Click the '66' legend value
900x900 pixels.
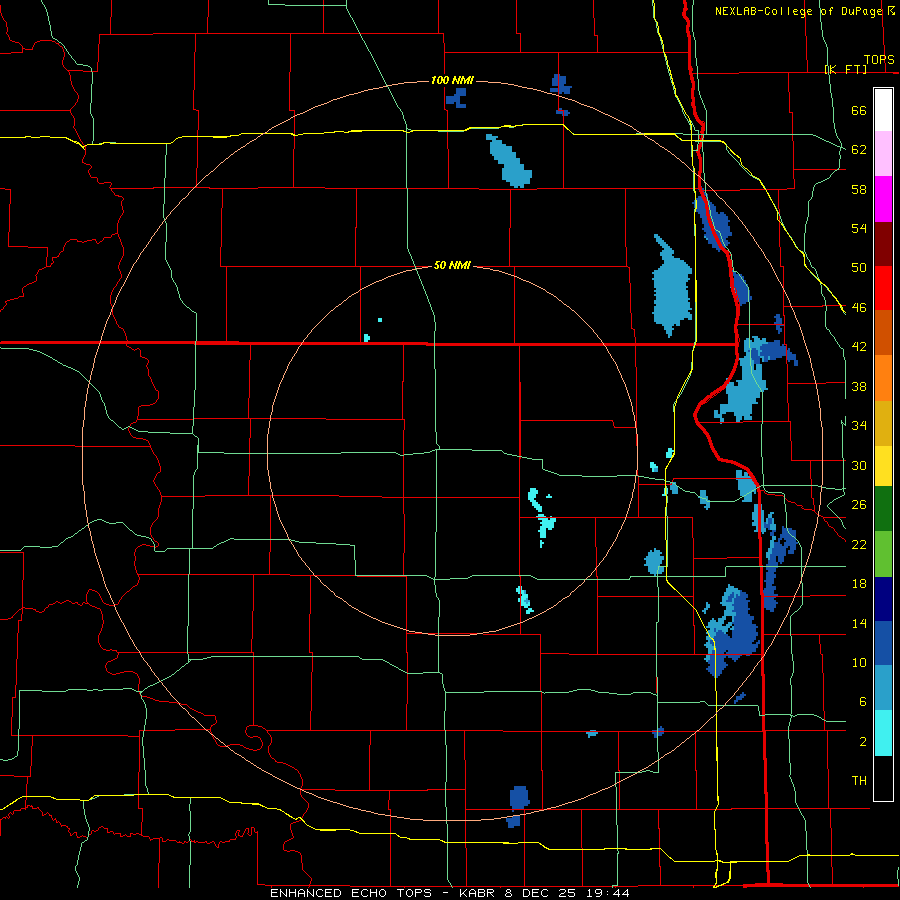[859, 110]
